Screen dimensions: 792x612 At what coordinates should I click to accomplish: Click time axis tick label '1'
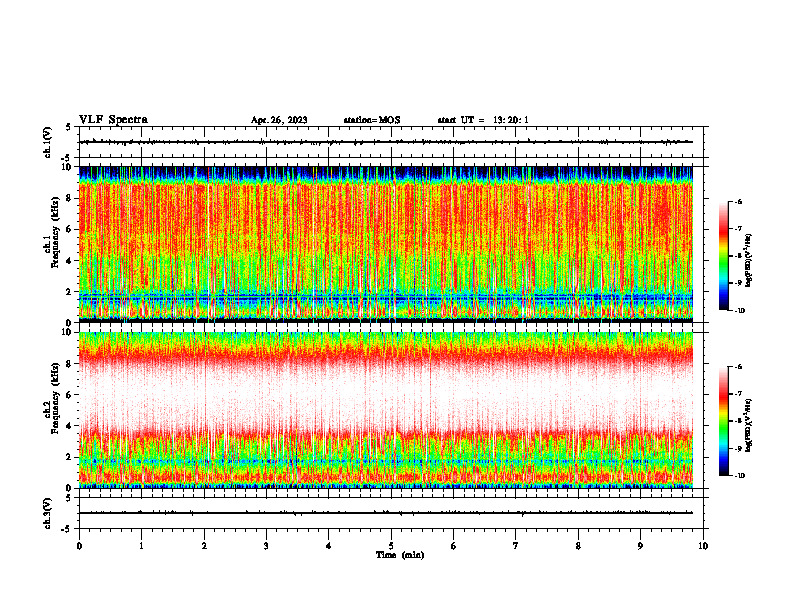pos(141,546)
